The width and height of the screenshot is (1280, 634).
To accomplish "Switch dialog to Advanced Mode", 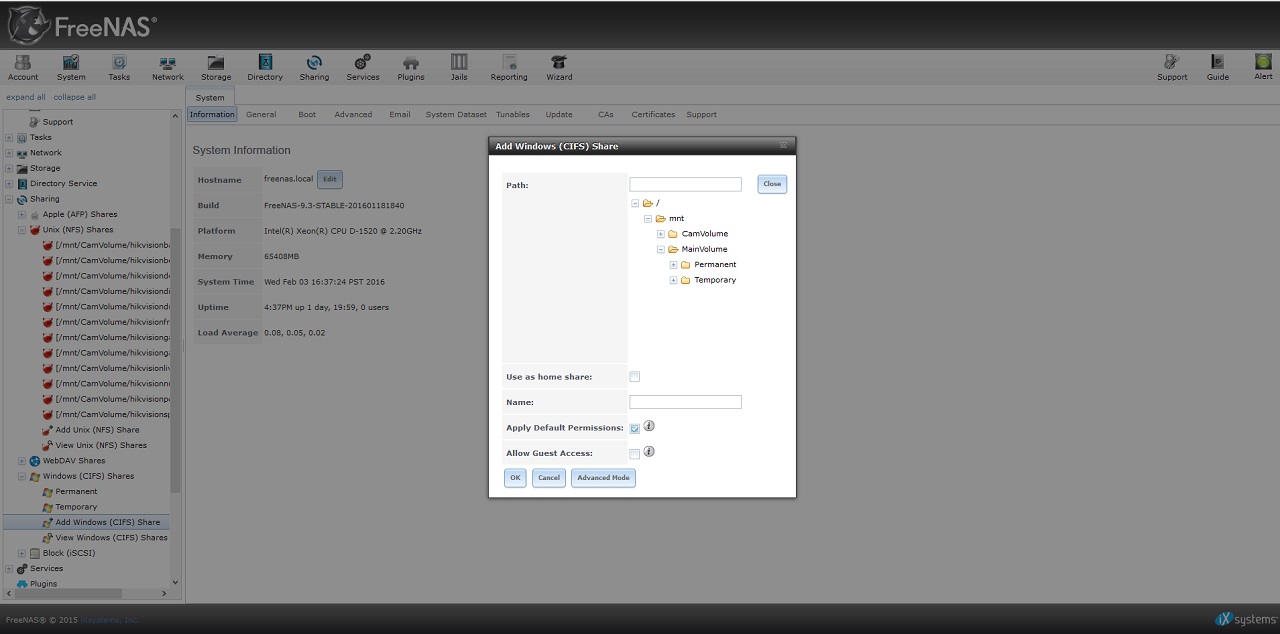I will [x=603, y=478].
